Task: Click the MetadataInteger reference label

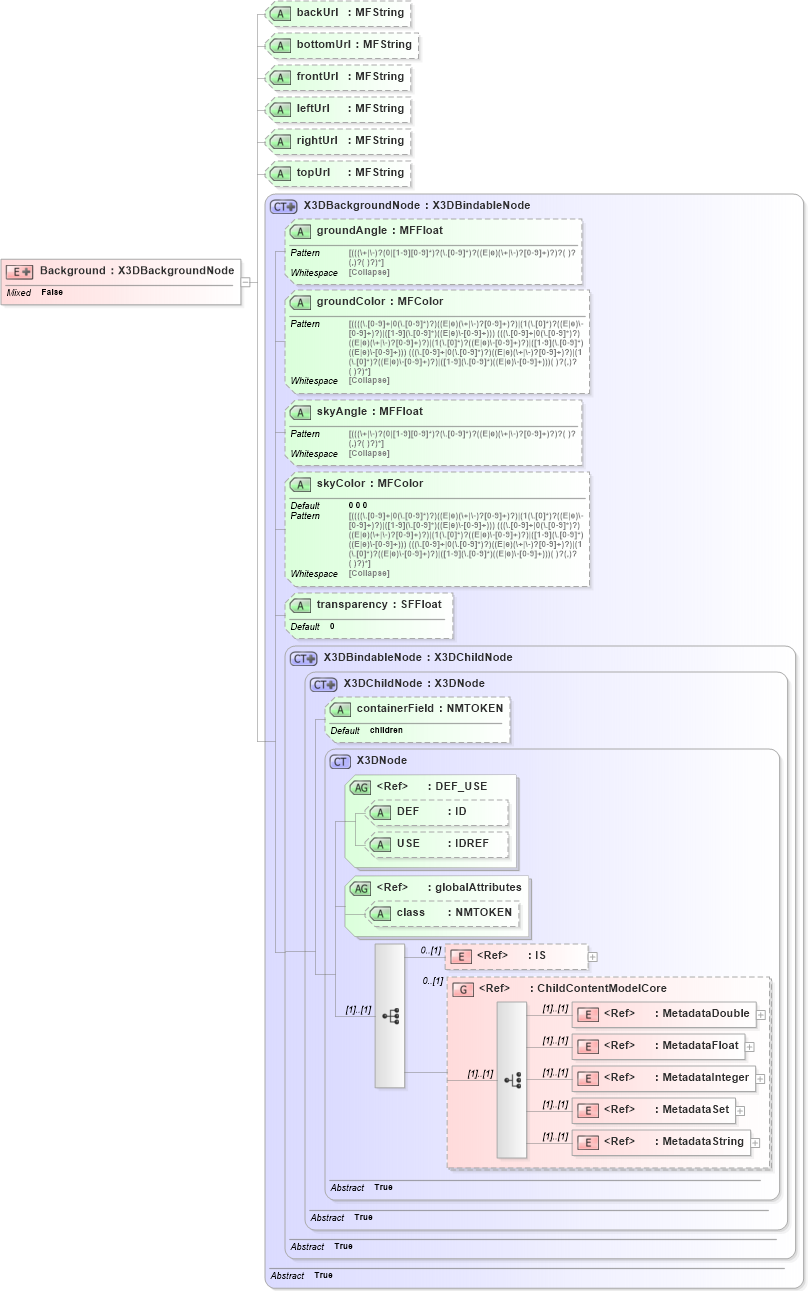Action: point(677,1078)
